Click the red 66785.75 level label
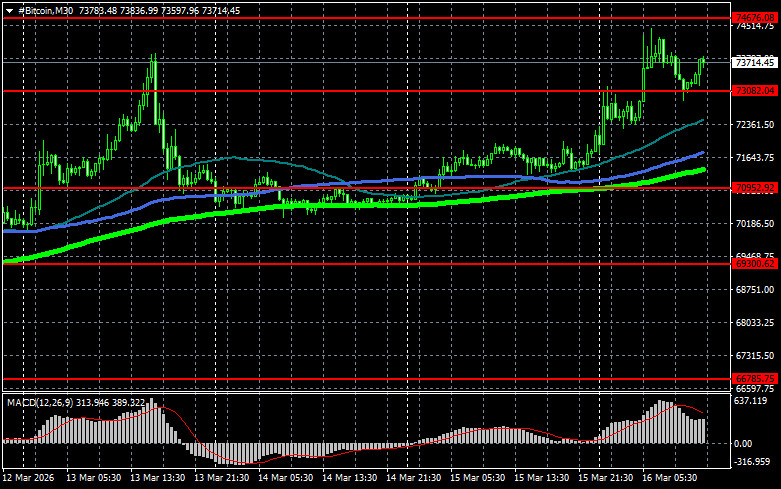Screen dimensions: 781x489 pyautogui.click(x=755, y=378)
